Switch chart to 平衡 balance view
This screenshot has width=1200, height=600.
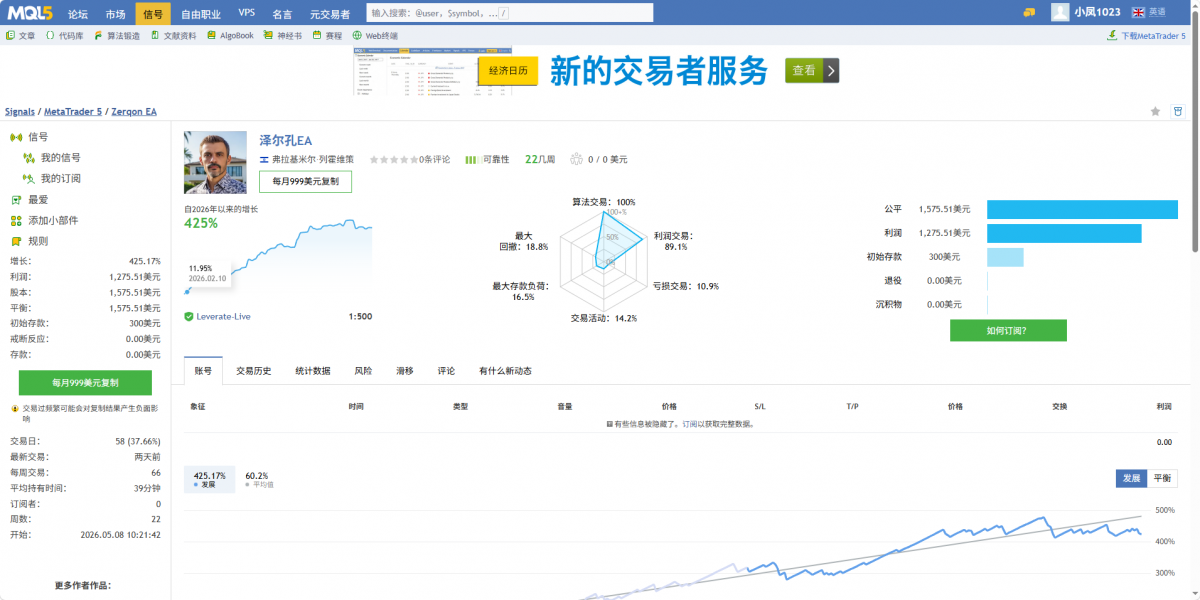tap(1162, 478)
